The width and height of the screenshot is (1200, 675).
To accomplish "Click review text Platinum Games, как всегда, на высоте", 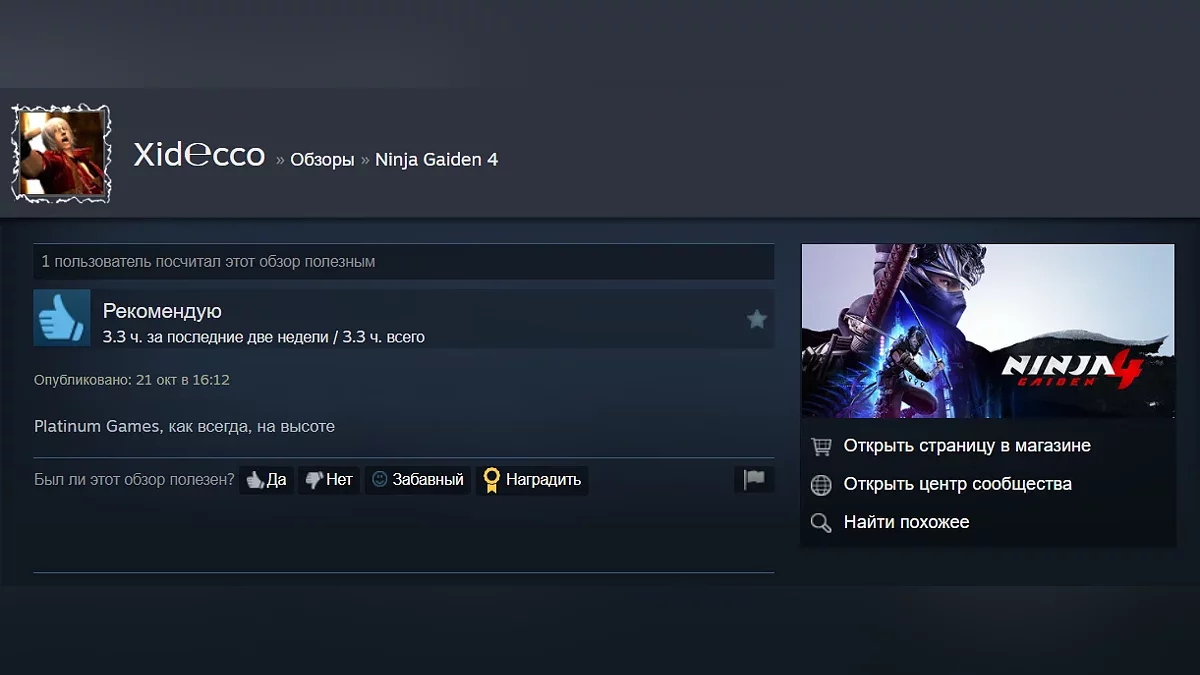I will coord(185,427).
